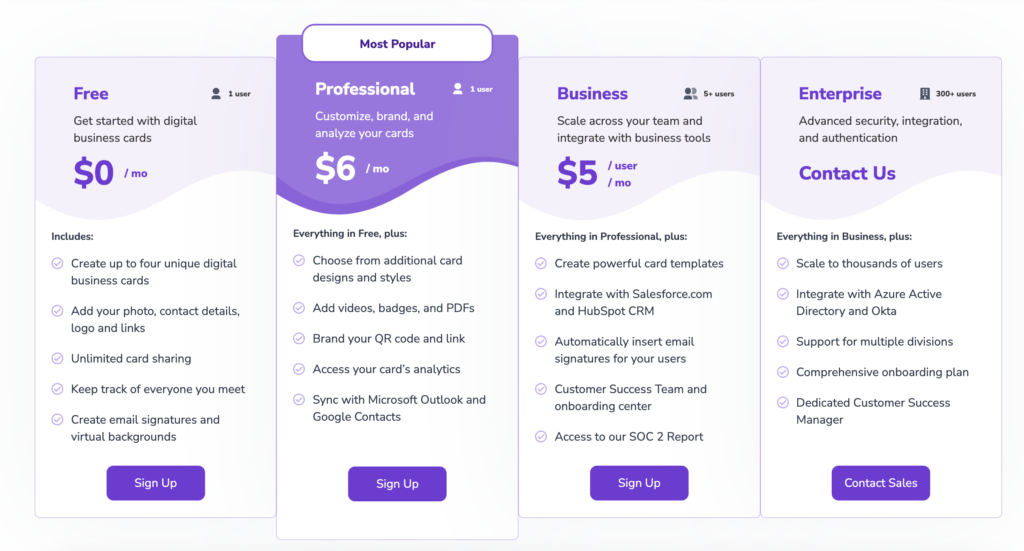Click the $6 per month Professional price
Viewport: 1024px width, 551px height.
(x=352, y=168)
